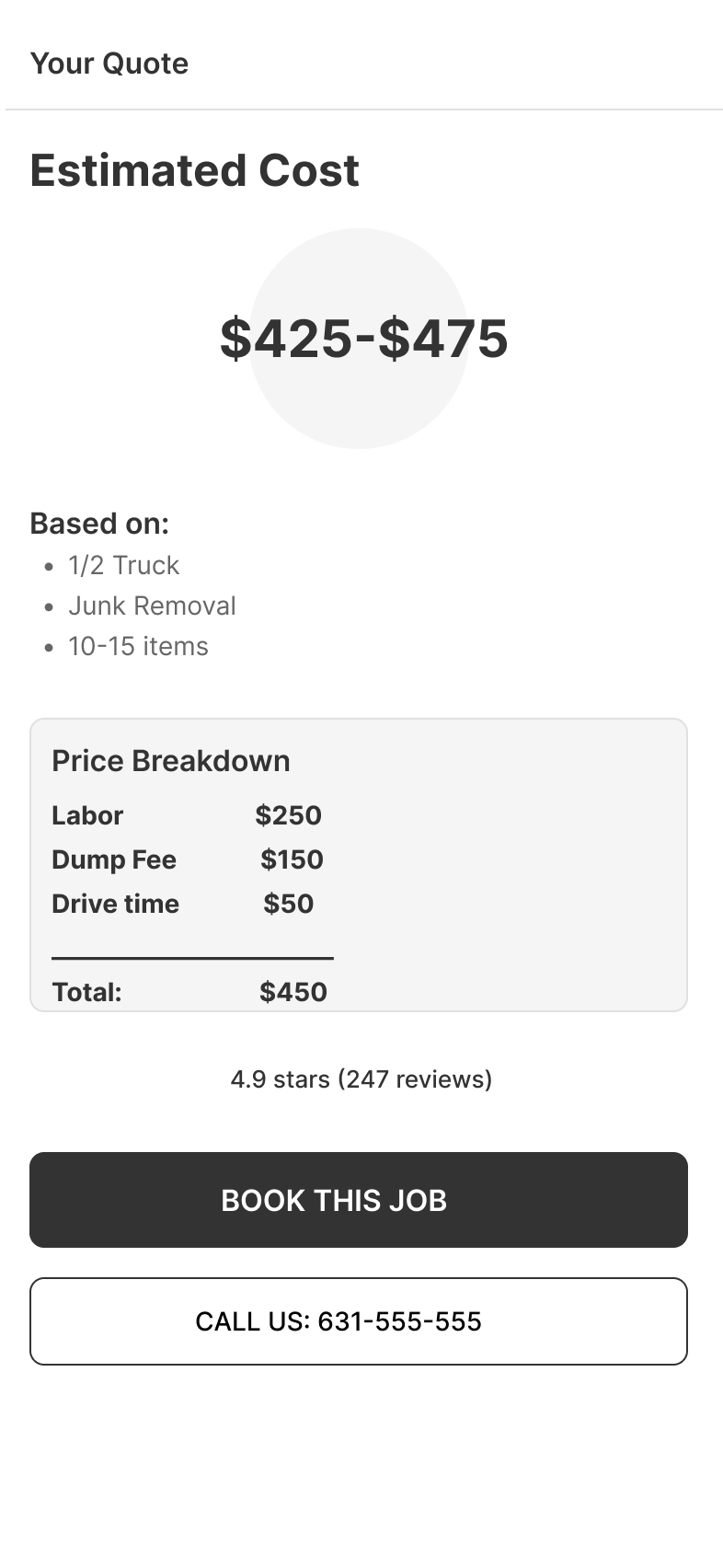
Task: Click the 10-15 items list entry
Action: pos(138,646)
